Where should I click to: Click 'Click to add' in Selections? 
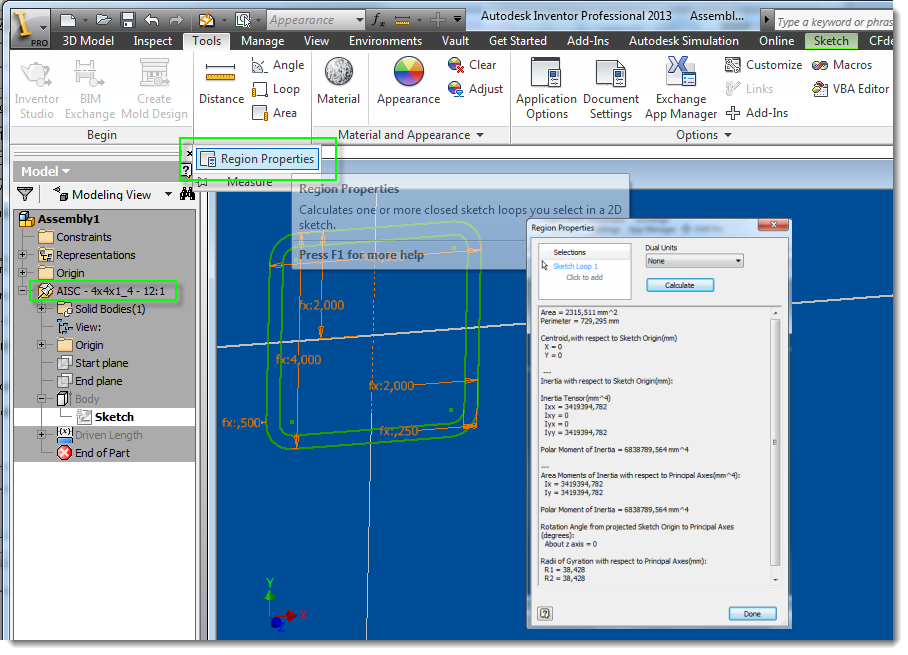[x=584, y=277]
